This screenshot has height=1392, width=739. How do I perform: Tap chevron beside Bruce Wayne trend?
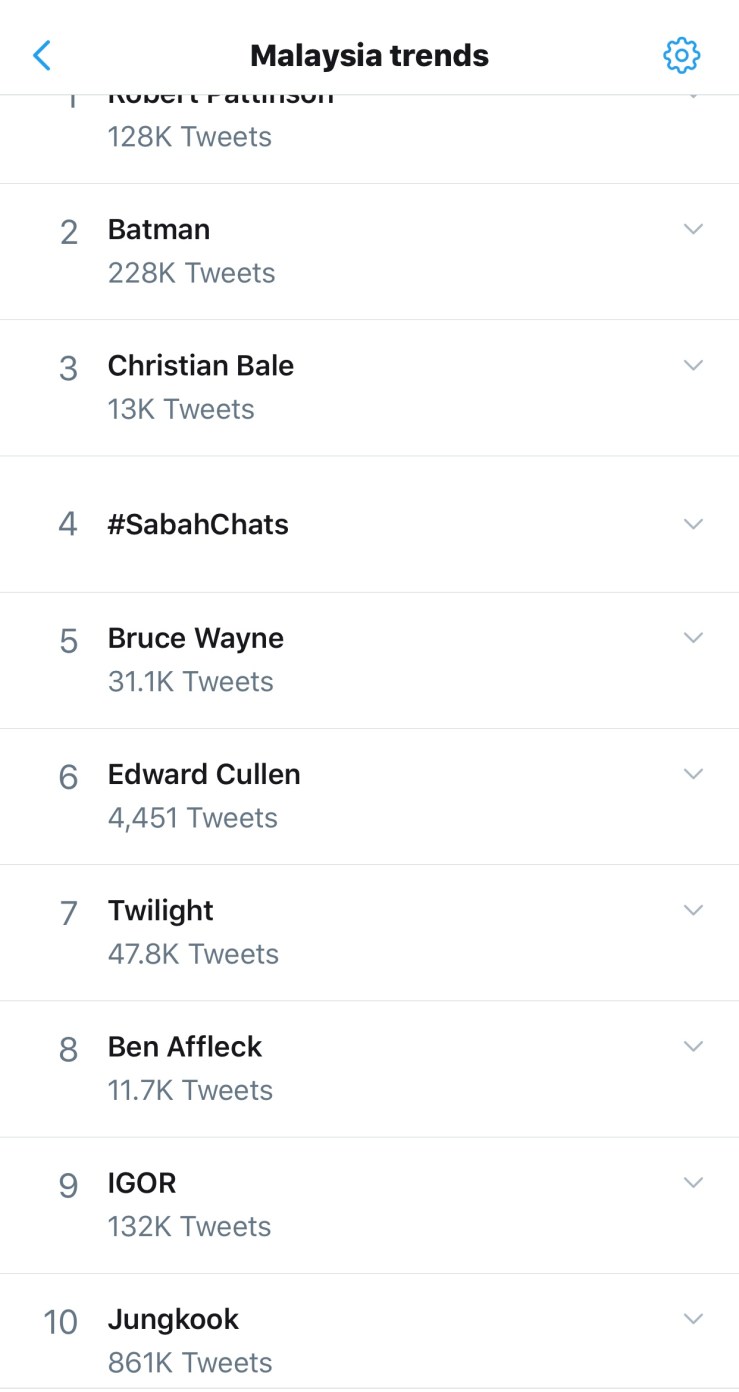693,638
